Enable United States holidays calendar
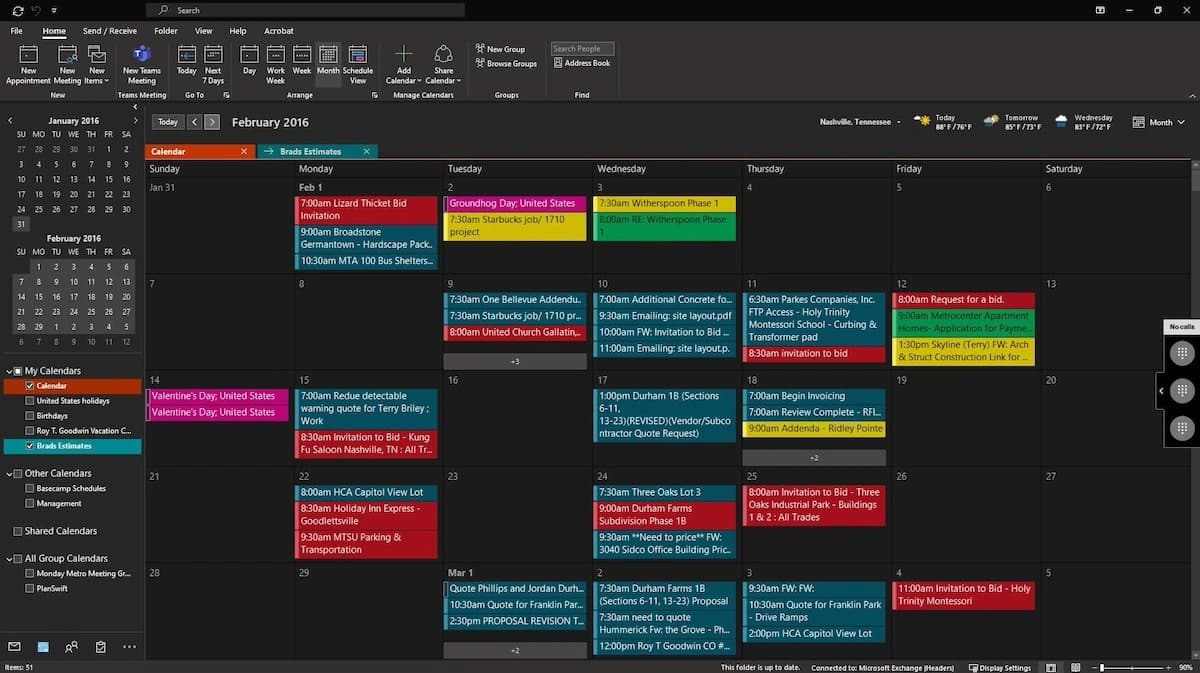 [x=29, y=401]
